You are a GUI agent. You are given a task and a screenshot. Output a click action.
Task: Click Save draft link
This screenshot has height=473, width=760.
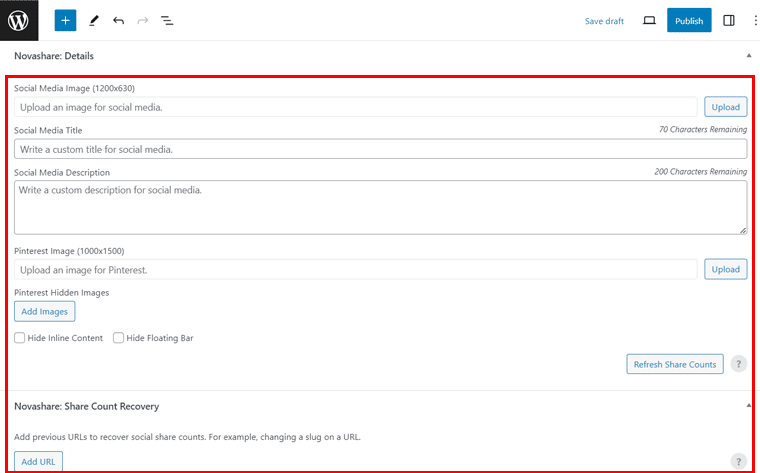coord(604,21)
